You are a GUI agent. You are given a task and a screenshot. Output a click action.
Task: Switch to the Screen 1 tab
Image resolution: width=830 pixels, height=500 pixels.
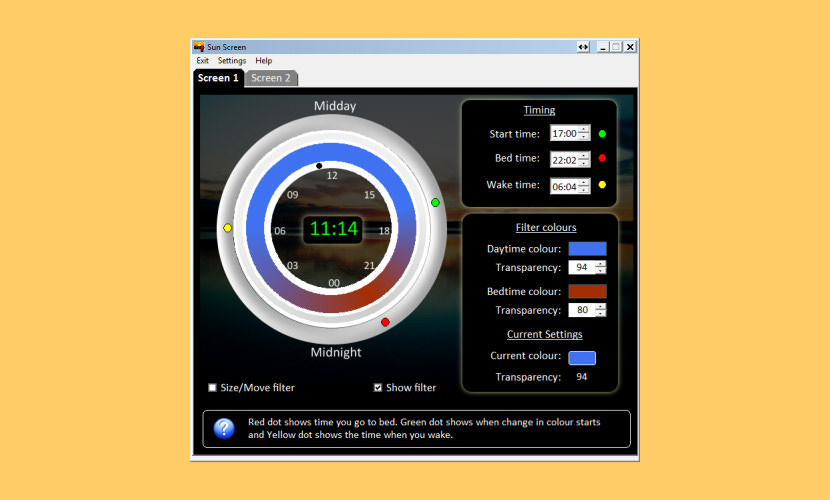[218, 78]
